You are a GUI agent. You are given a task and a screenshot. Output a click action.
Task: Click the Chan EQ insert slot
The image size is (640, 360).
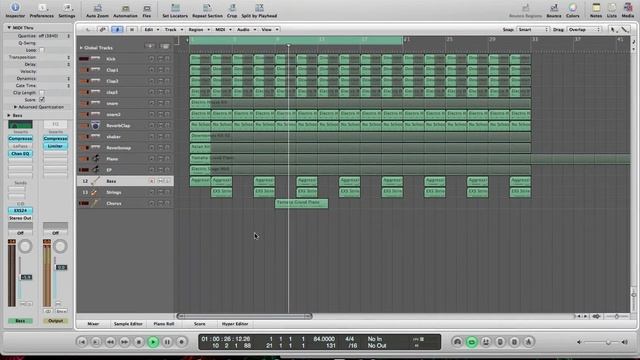tap(20, 153)
